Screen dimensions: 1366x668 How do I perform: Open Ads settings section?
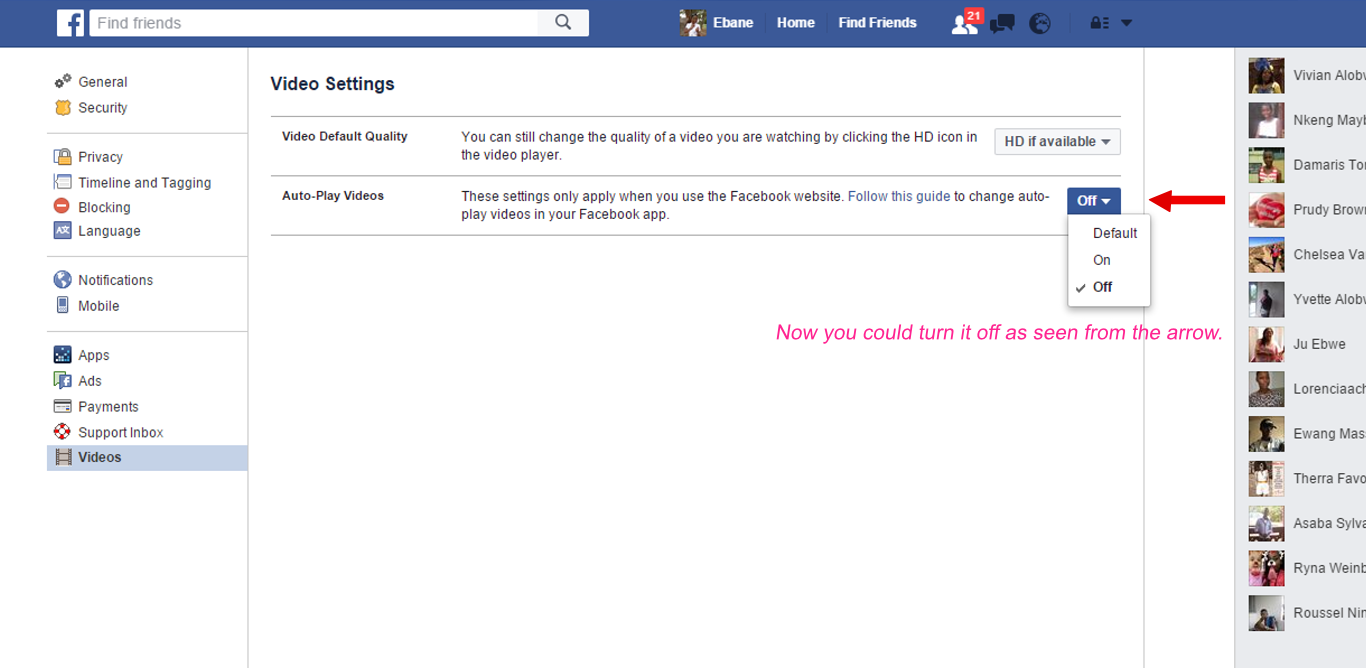click(90, 381)
